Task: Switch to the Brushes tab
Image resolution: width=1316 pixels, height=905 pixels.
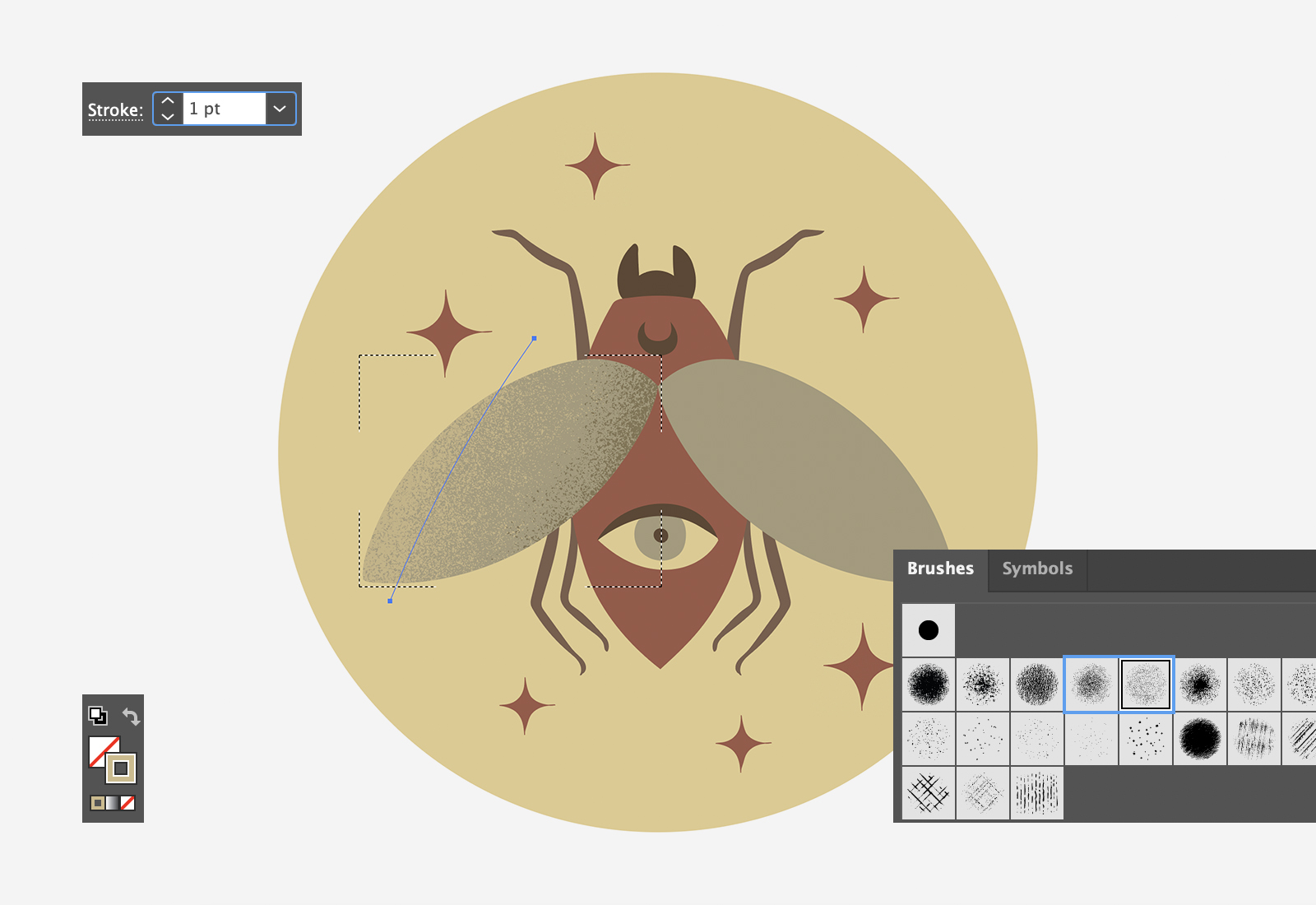Action: click(x=940, y=569)
